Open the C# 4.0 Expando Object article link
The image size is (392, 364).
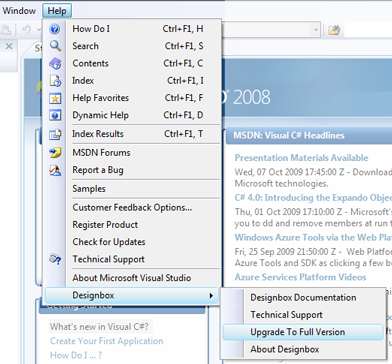tap(313, 198)
